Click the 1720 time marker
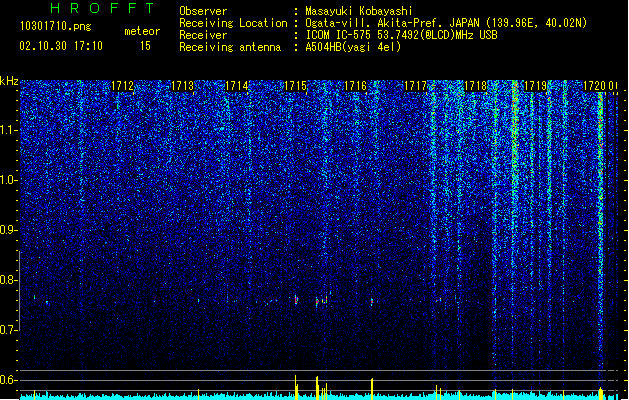Image resolution: width=629 pixels, height=400 pixels. pyautogui.click(x=595, y=86)
